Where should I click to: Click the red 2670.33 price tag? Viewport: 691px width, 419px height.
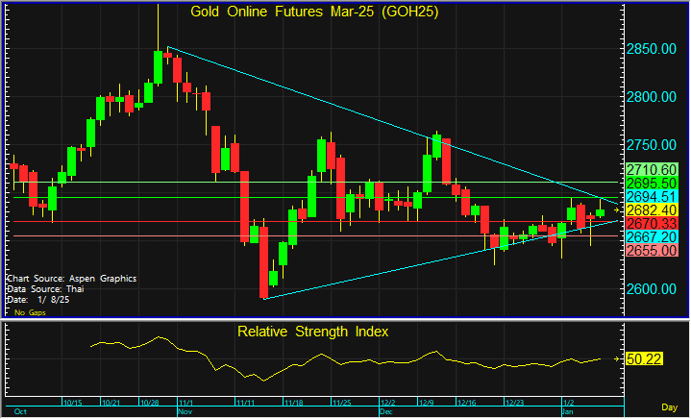(x=649, y=224)
